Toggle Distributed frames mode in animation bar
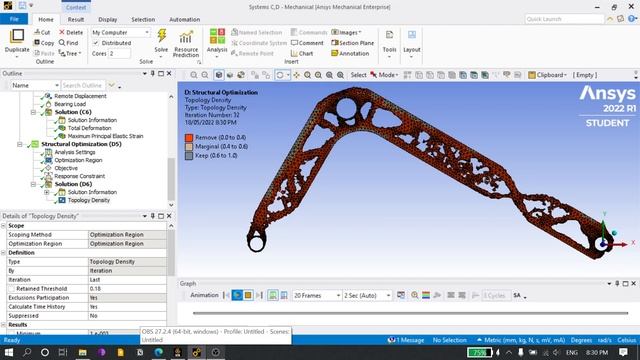 point(273,295)
